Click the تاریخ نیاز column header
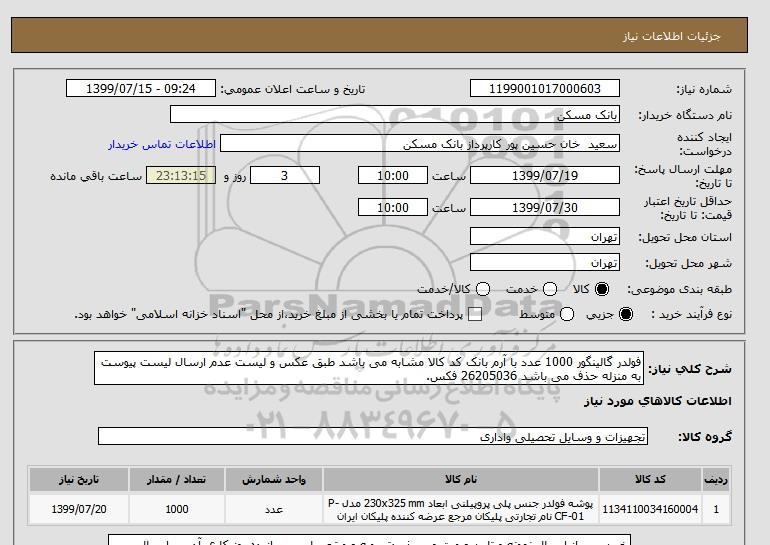 tap(79, 480)
